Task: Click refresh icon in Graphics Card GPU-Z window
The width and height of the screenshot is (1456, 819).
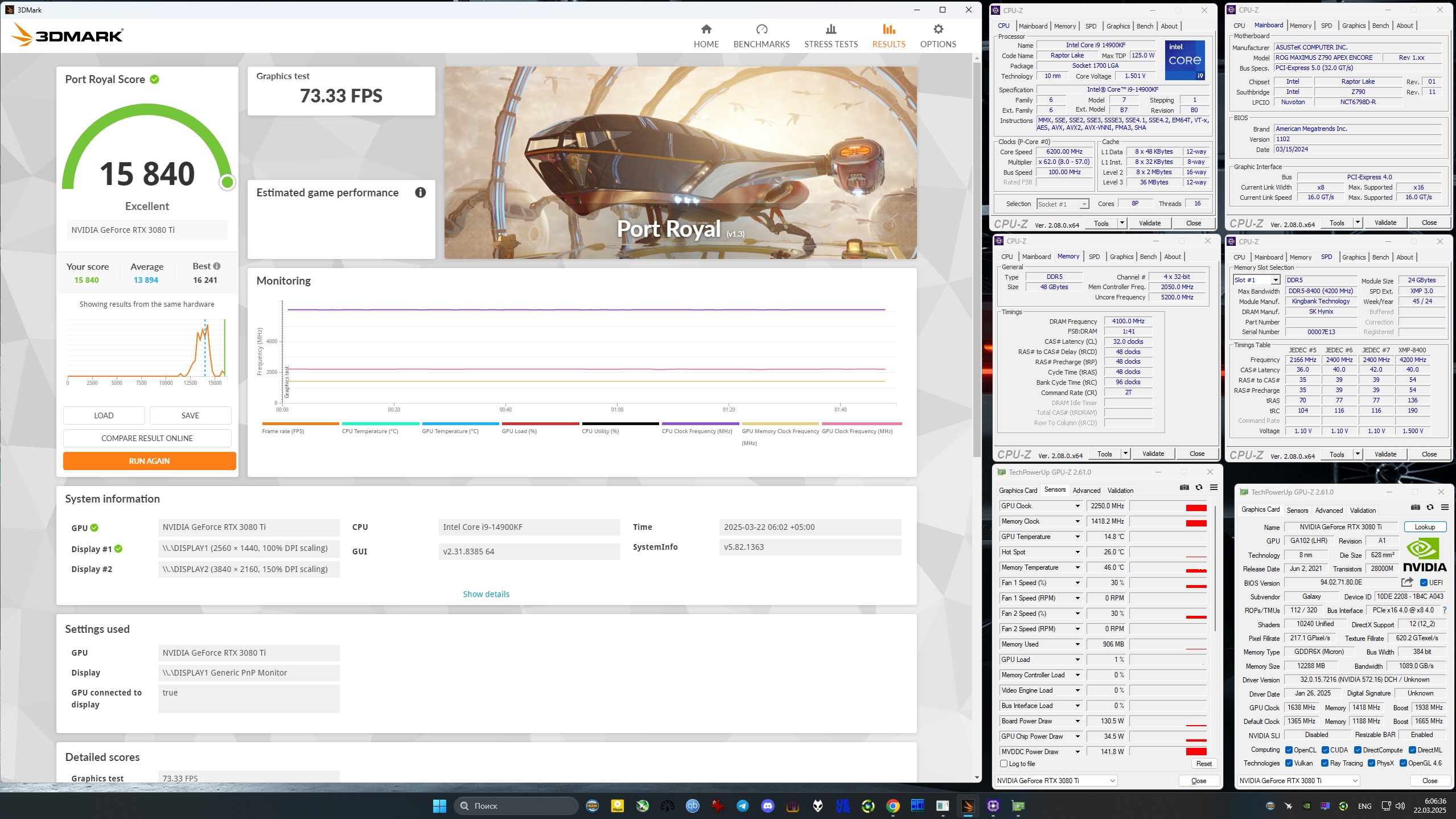Action: [1430, 507]
